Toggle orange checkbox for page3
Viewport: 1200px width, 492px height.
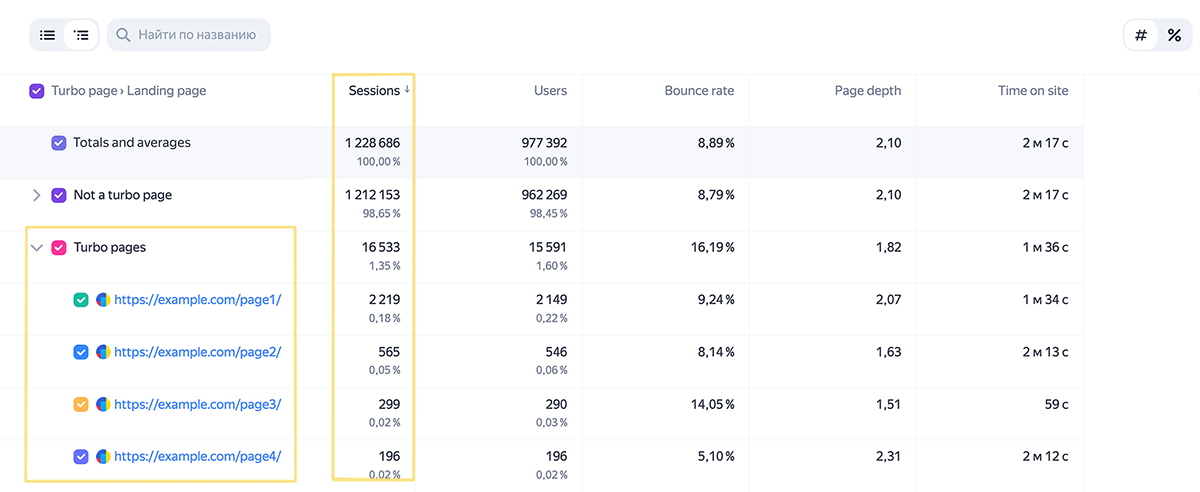pyautogui.click(x=81, y=404)
